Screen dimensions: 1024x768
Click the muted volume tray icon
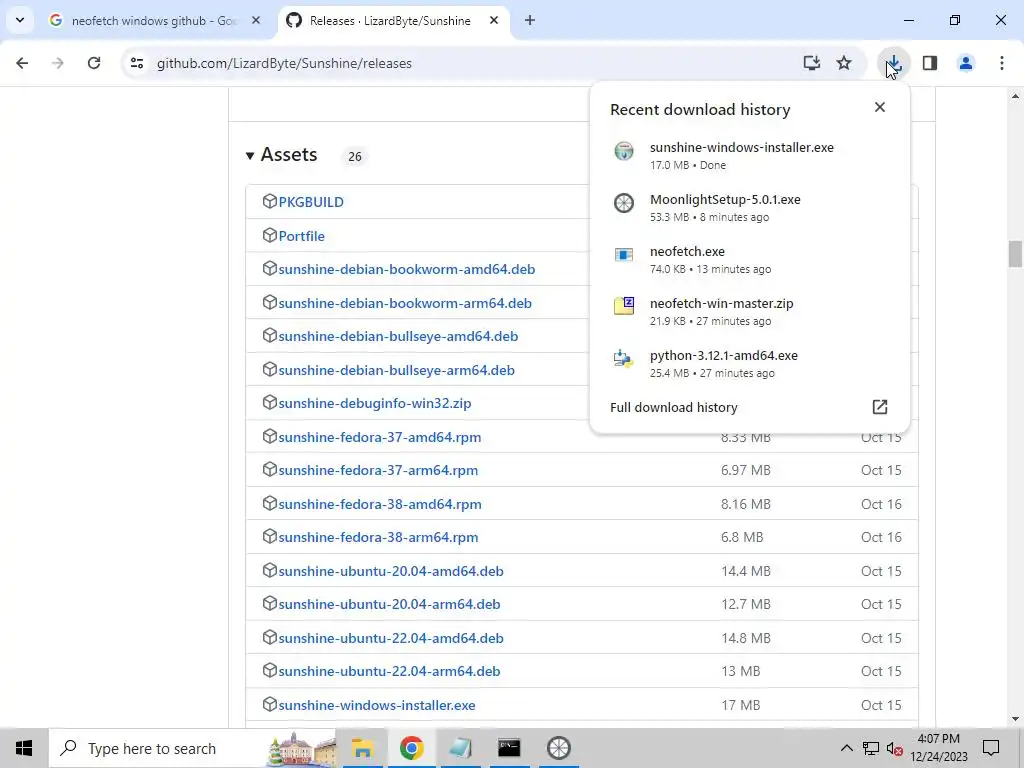[895, 748]
